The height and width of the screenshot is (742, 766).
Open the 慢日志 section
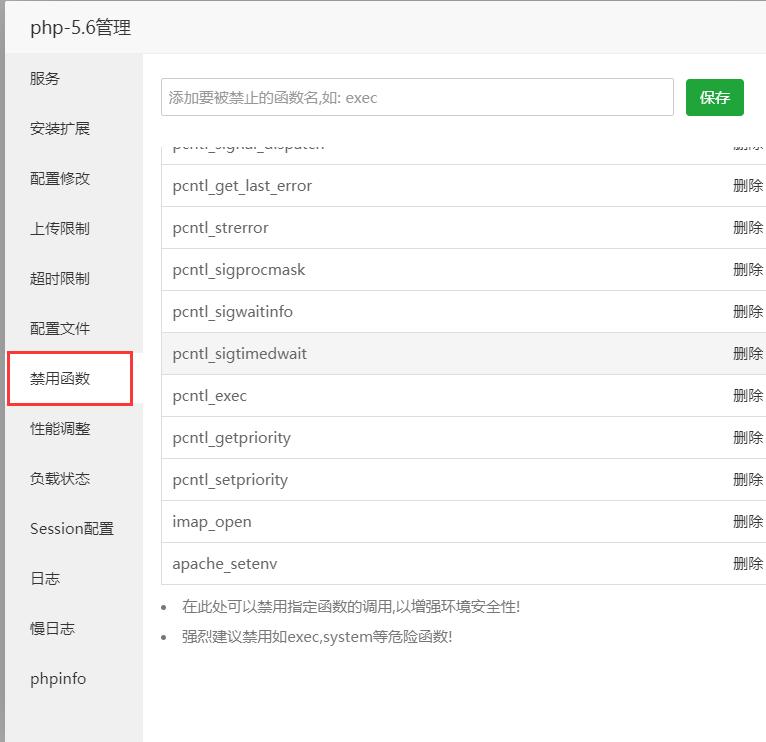pos(52,629)
